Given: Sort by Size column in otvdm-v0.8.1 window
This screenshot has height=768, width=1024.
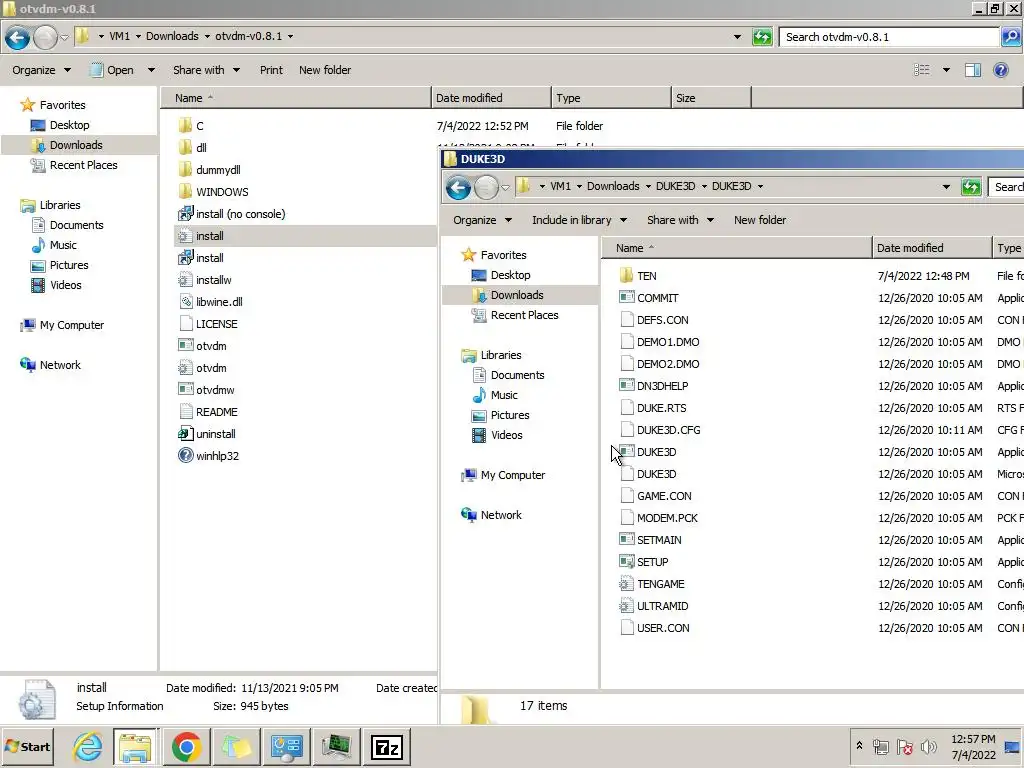Looking at the screenshot, I should click(711, 98).
